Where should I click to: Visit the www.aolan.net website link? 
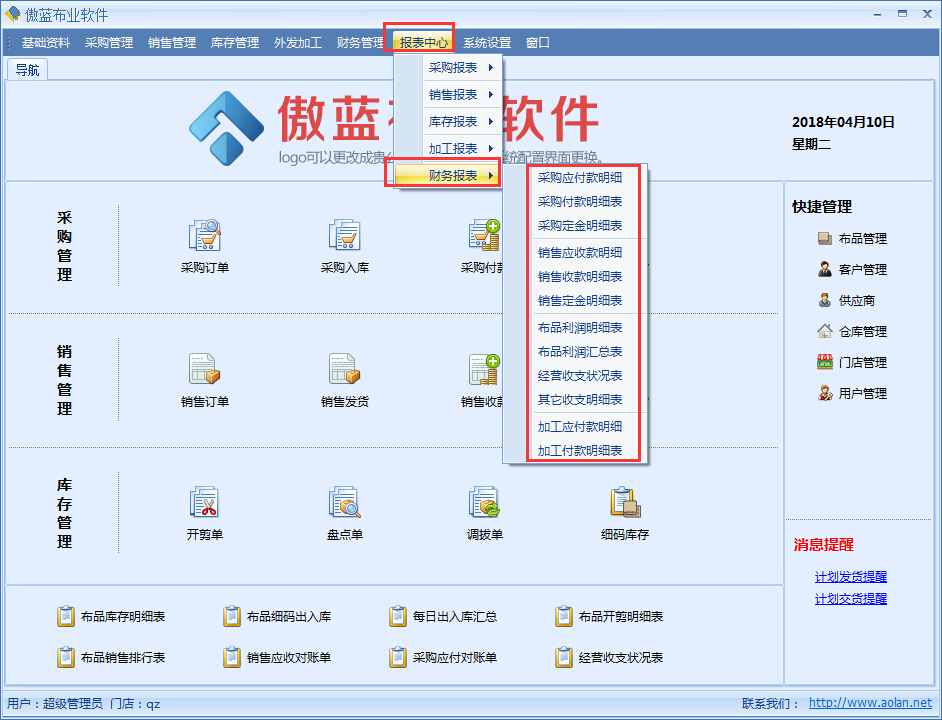click(x=870, y=704)
